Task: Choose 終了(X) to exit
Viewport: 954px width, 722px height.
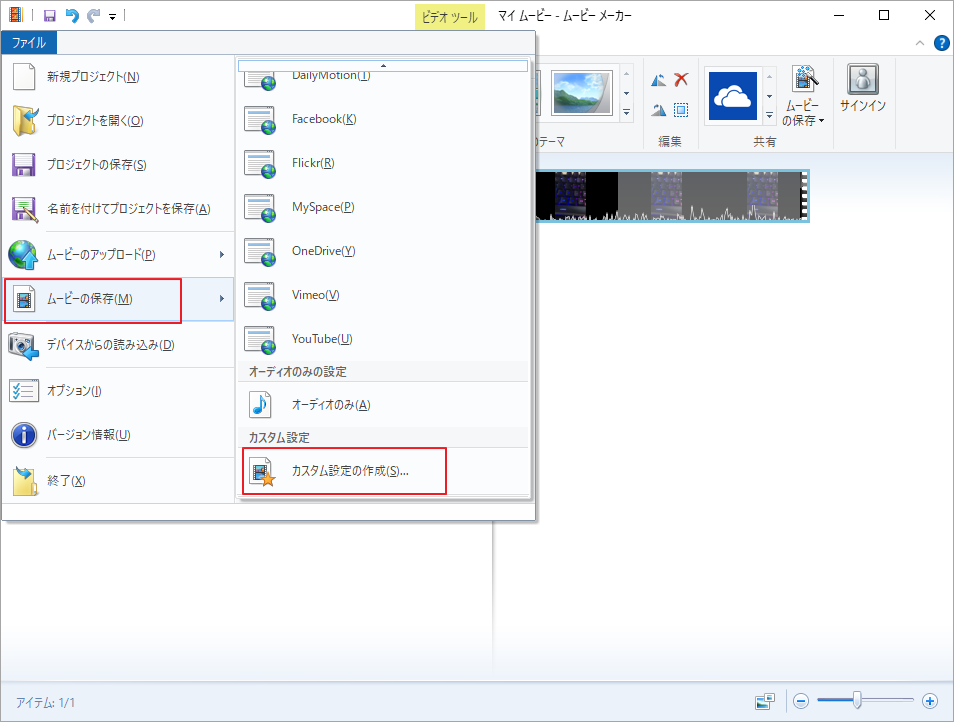Action: pos(118,481)
